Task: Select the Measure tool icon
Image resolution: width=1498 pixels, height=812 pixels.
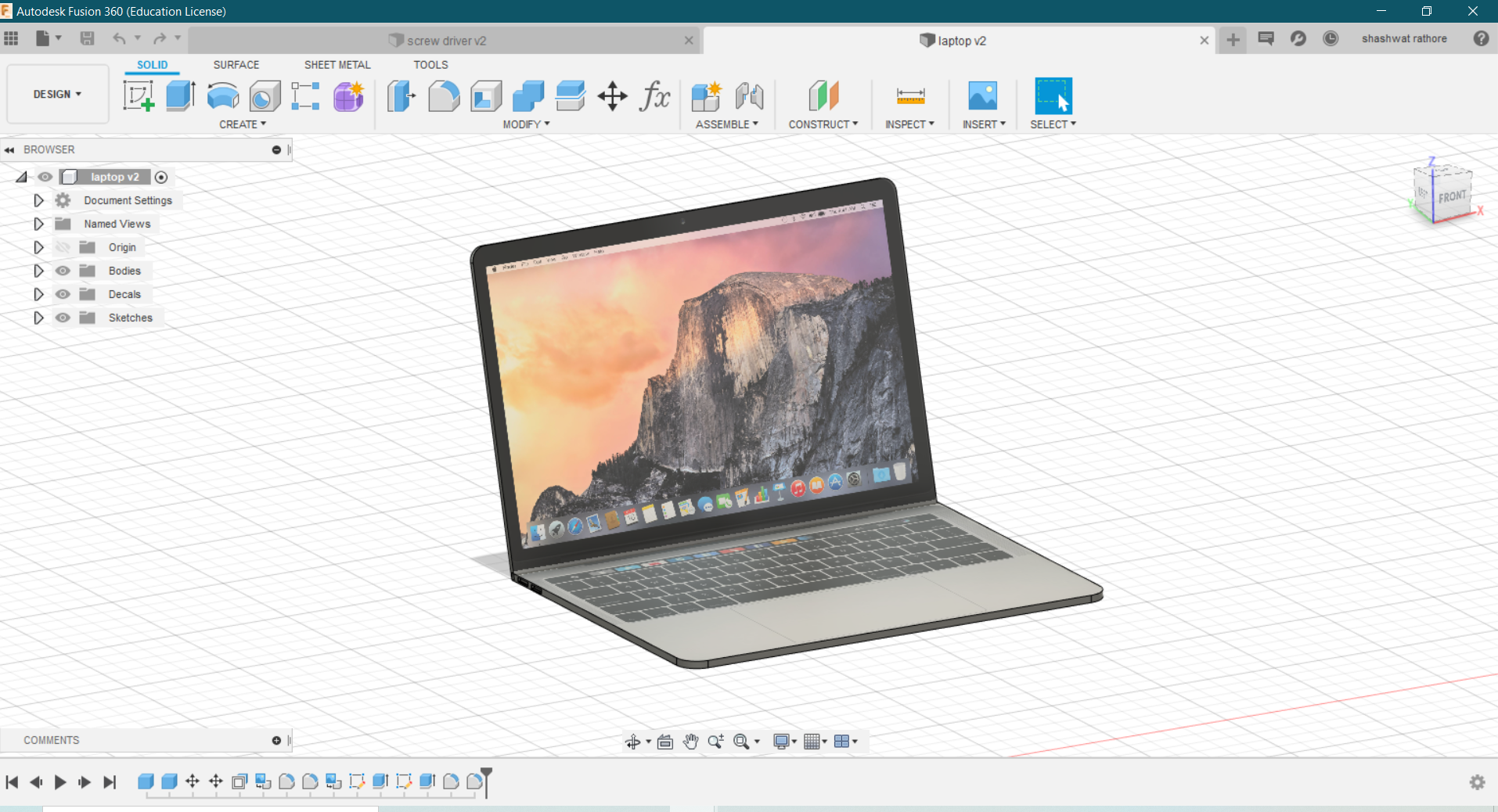Action: pos(910,96)
